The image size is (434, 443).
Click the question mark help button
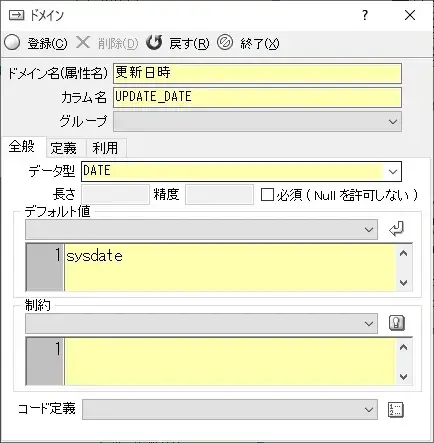click(x=365, y=15)
